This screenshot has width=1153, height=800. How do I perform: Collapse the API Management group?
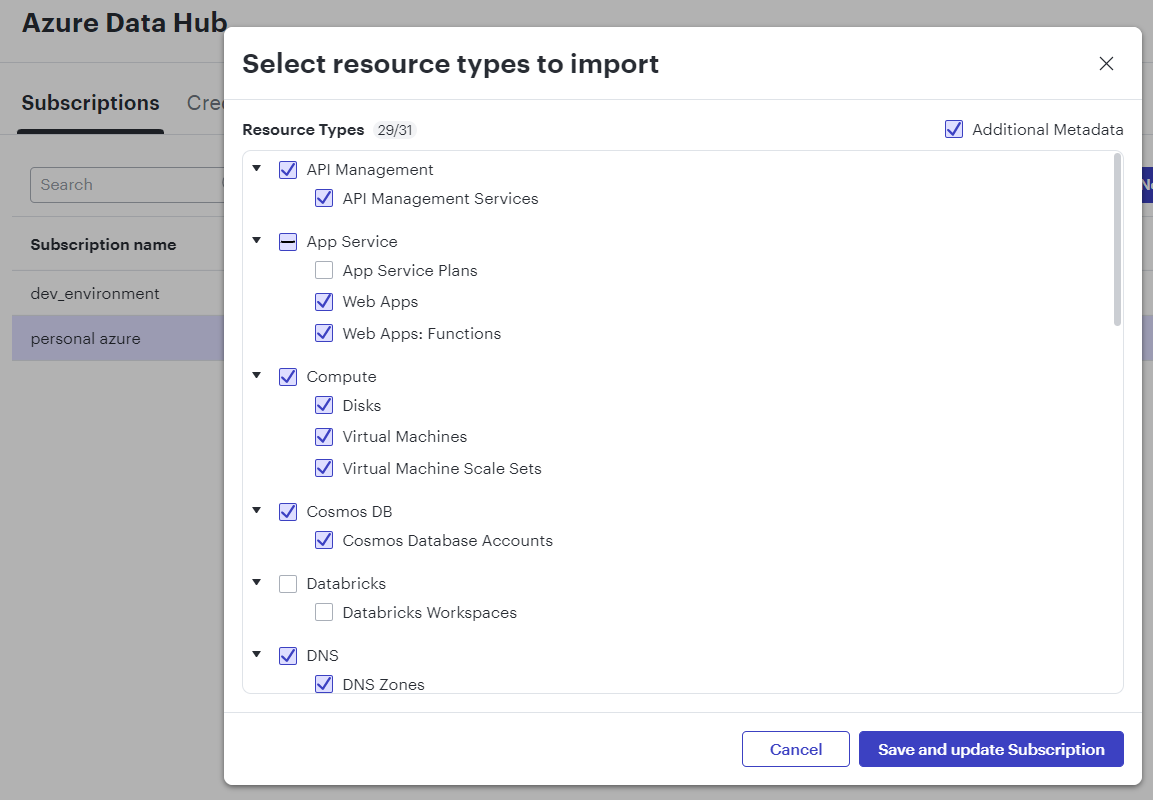pyautogui.click(x=257, y=168)
